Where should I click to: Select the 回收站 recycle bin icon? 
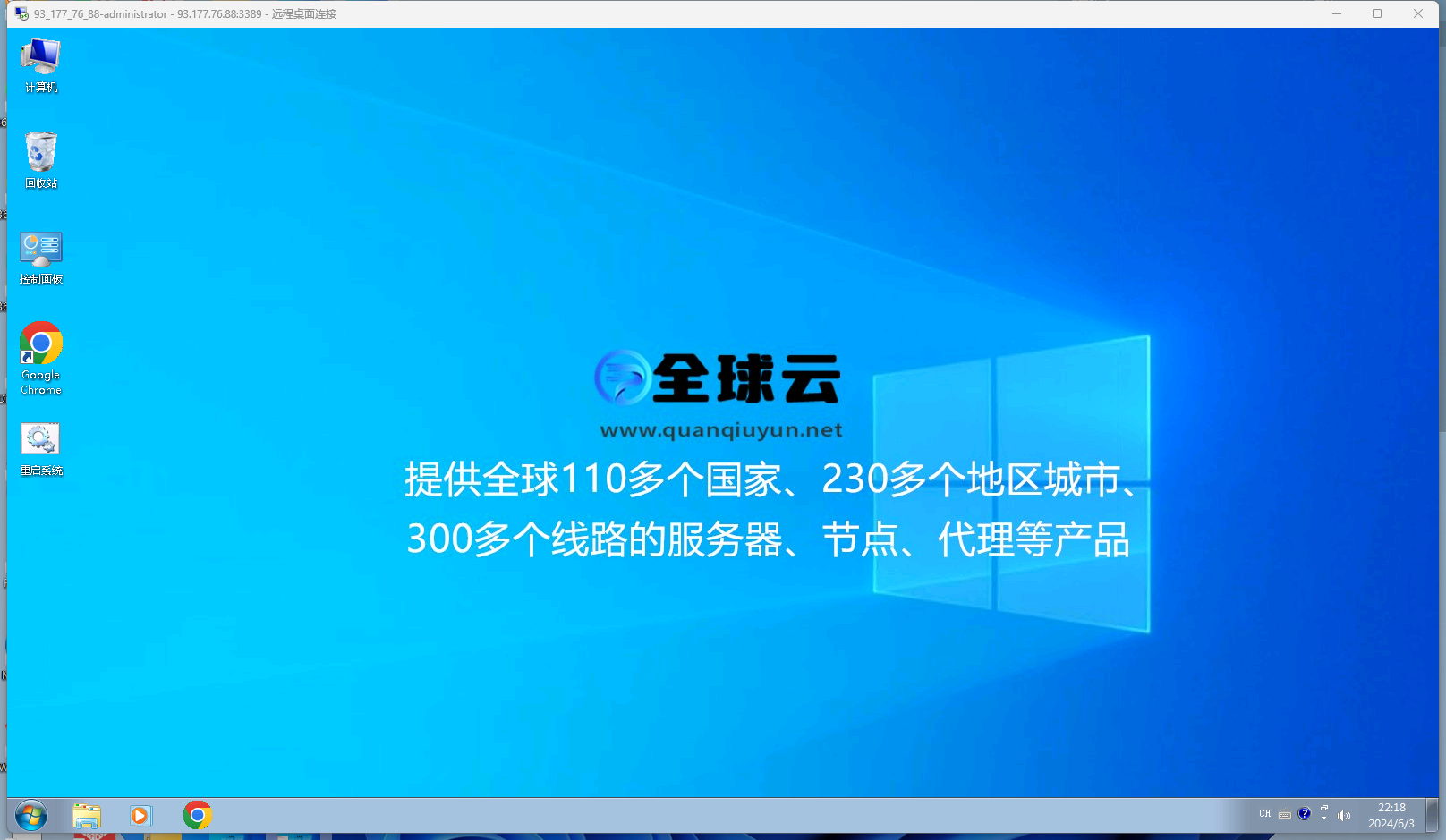pyautogui.click(x=41, y=160)
